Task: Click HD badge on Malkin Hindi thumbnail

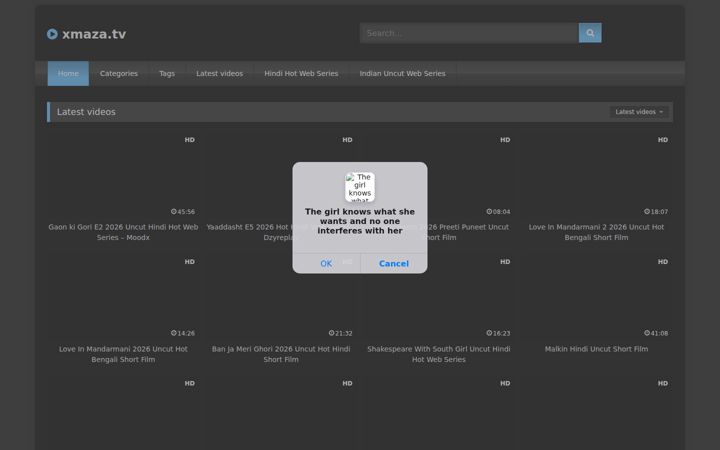Action: [x=663, y=262]
